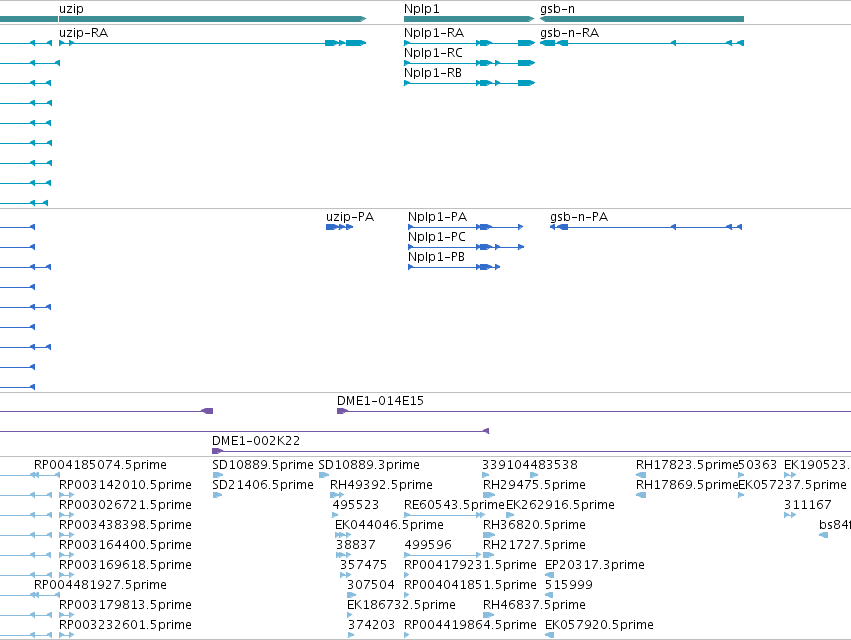Image resolution: width=851 pixels, height=640 pixels.
Task: Click the RP003438398.5prime EST label
Action: [125, 524]
